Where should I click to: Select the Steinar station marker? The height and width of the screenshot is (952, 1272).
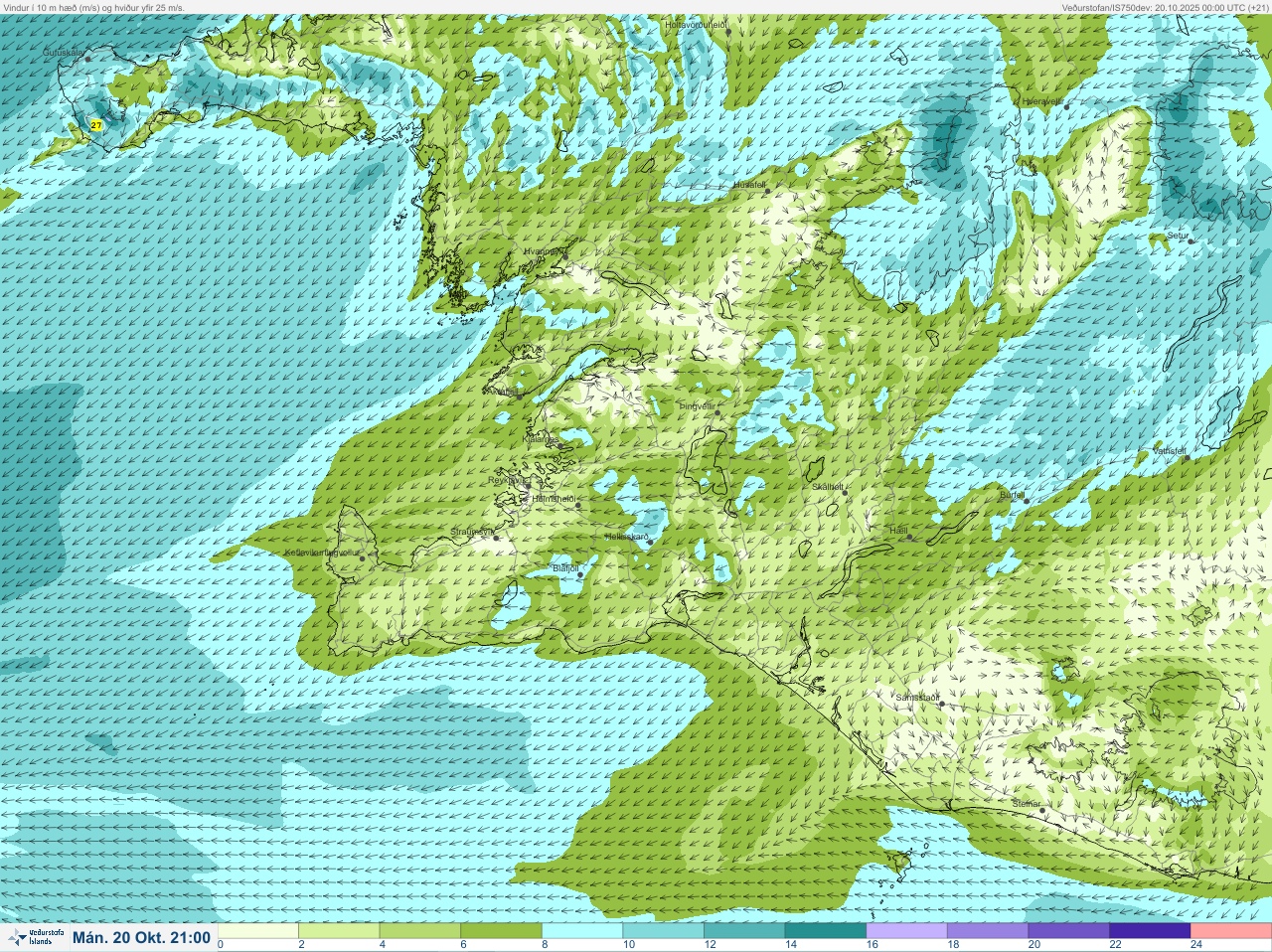(x=1041, y=810)
